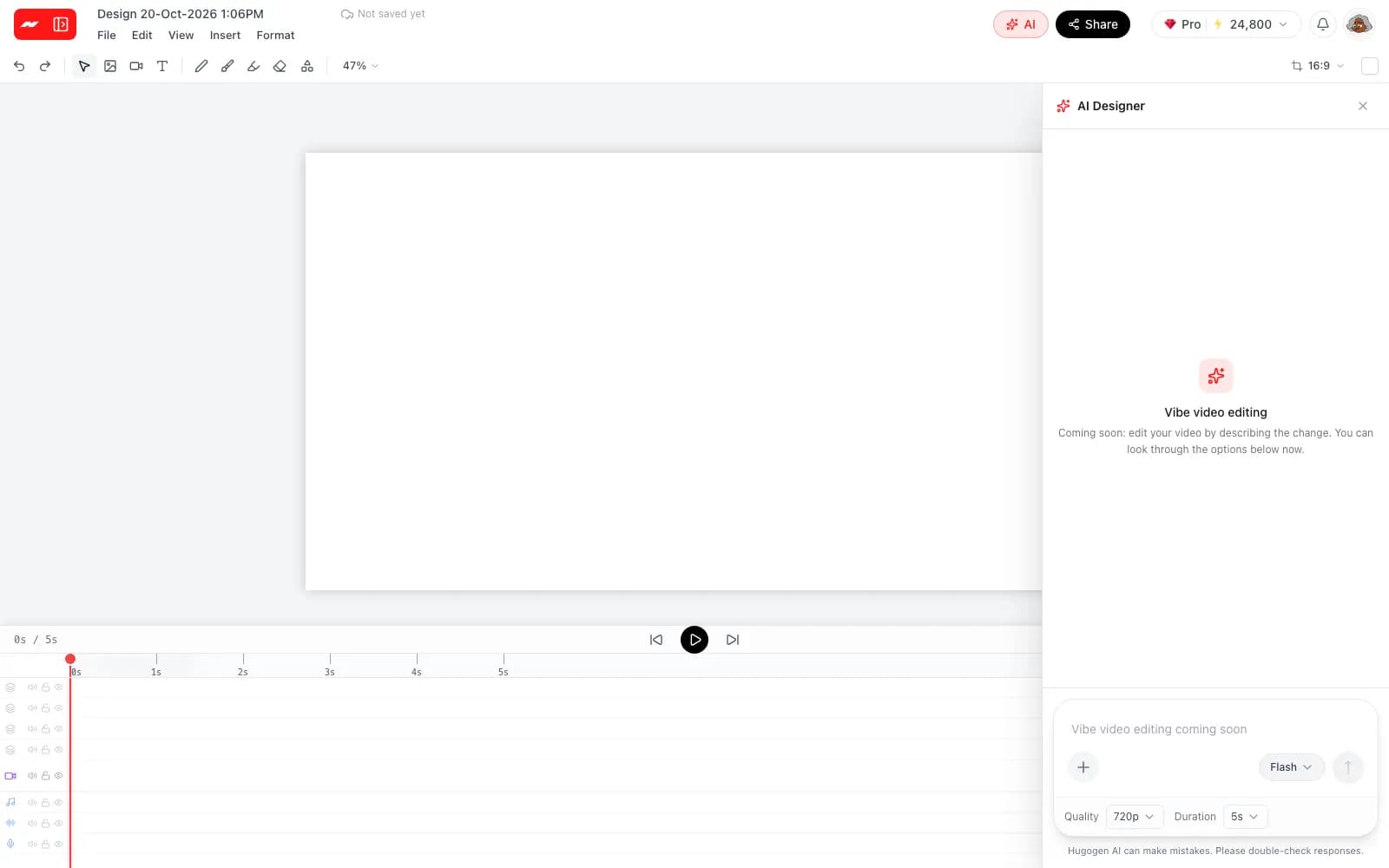Open the 47% zoom dropdown
This screenshot has height=868, width=1389.
(360, 66)
